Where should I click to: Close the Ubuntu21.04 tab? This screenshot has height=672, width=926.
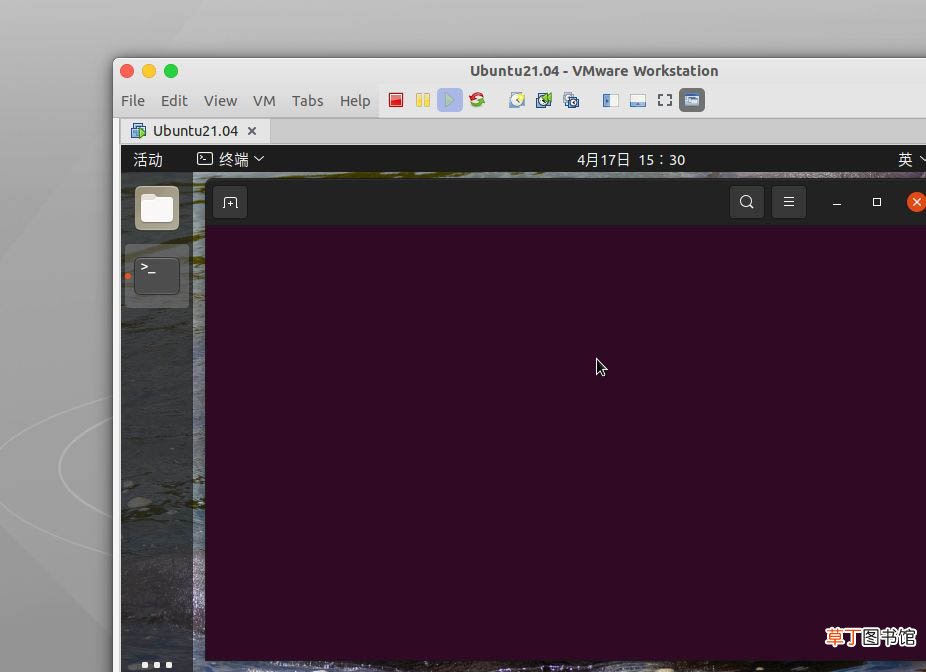pos(252,131)
